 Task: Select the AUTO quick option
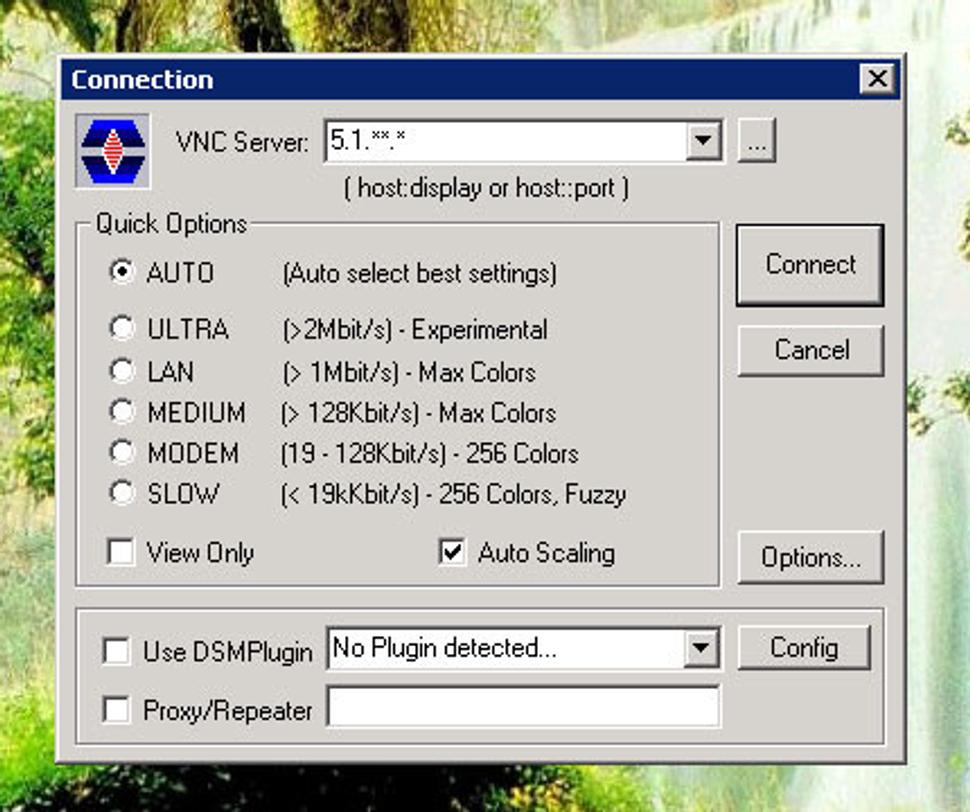coord(122,271)
